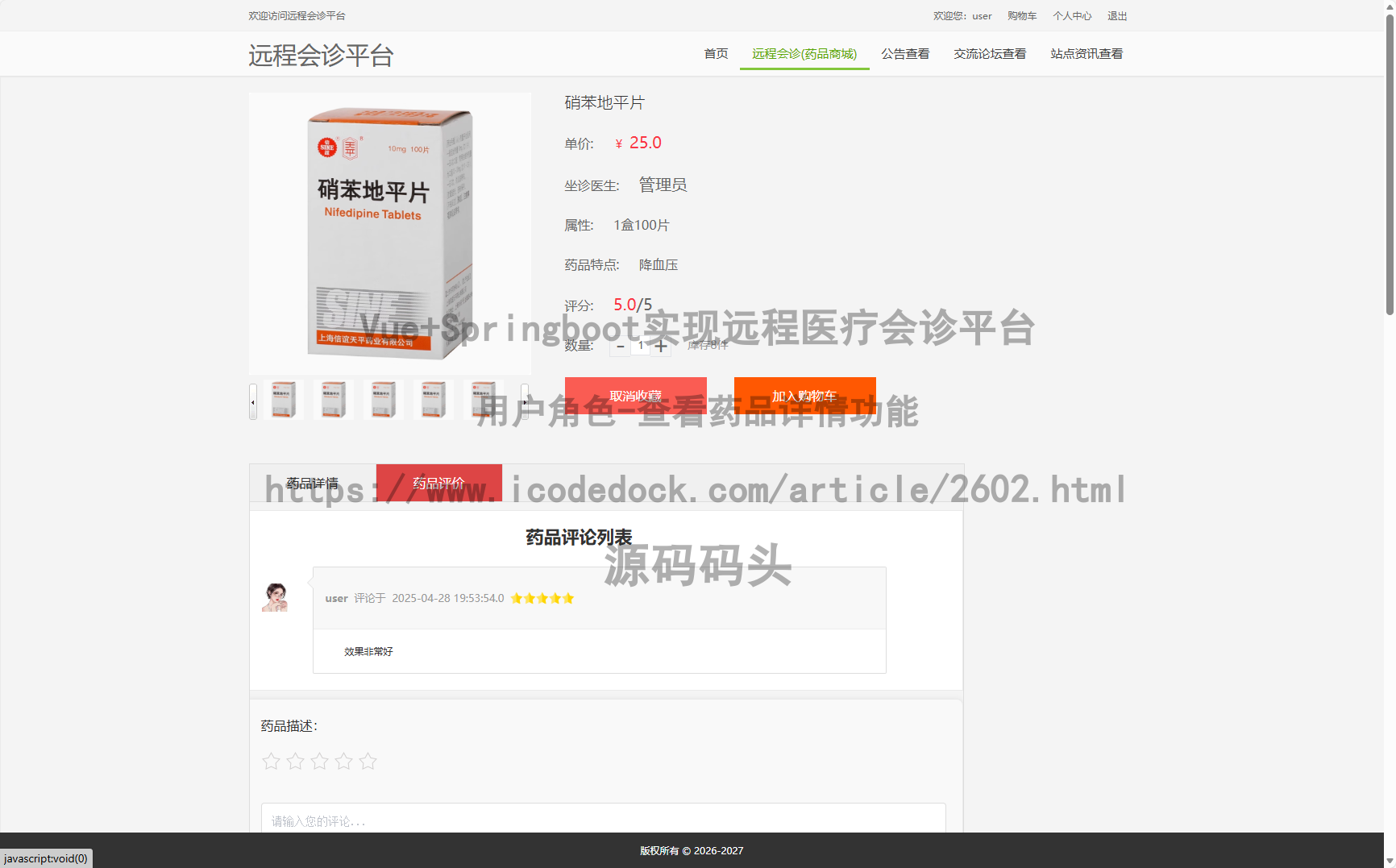This screenshot has height=868, width=1396.
Task: Open the 购物车 shopping cart
Action: (1021, 15)
